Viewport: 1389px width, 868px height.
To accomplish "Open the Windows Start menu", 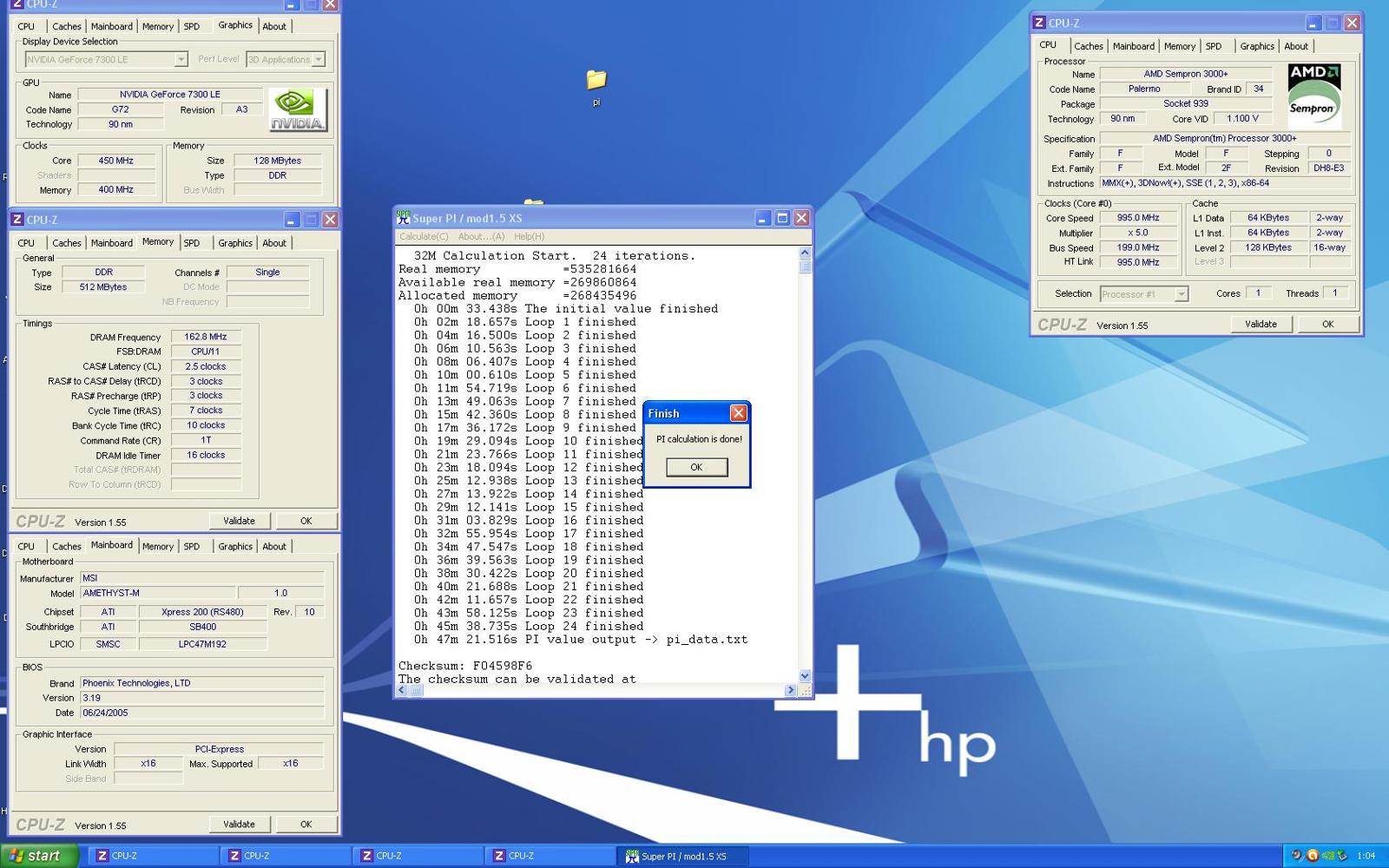I will 40,856.
